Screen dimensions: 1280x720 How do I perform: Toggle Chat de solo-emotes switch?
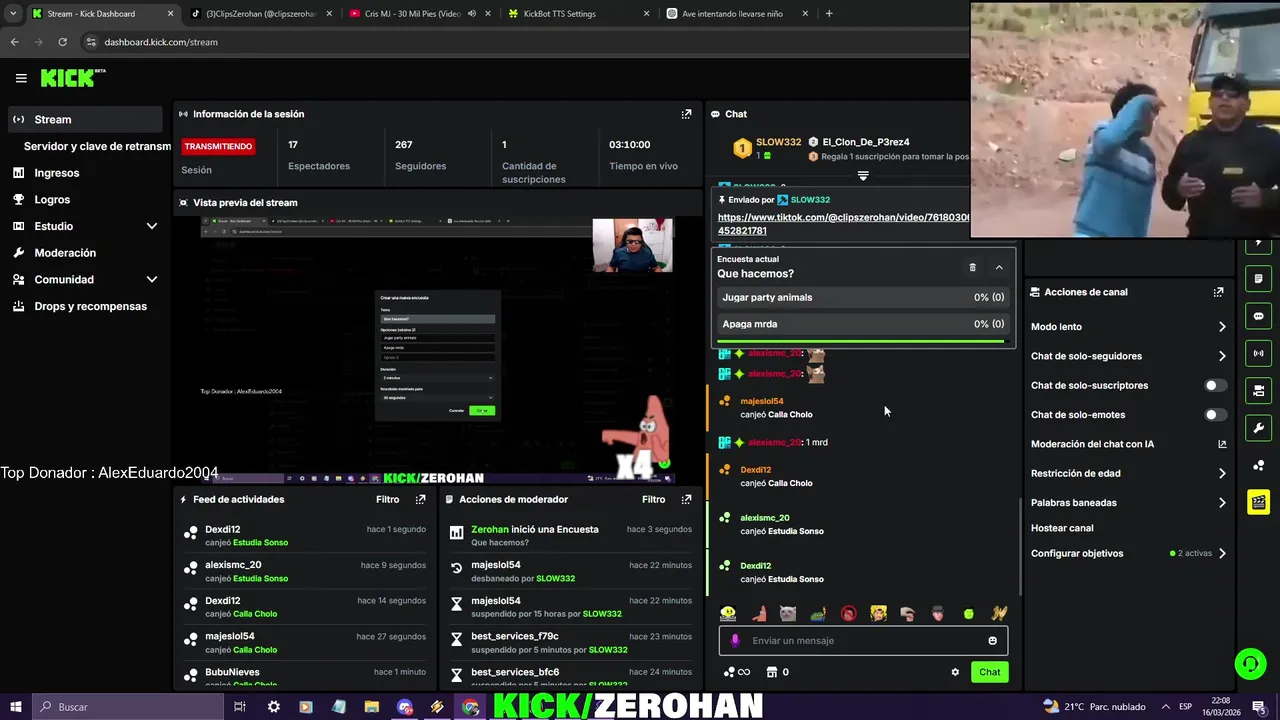point(1214,414)
